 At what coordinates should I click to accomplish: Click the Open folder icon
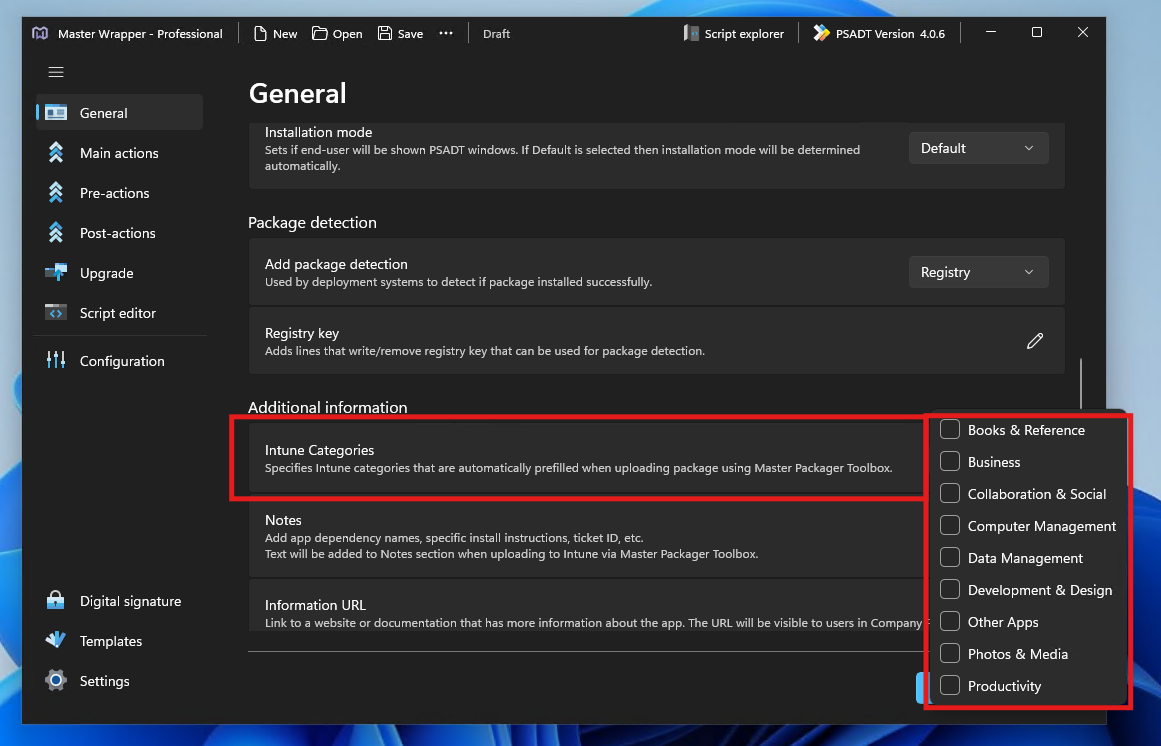pyautogui.click(x=319, y=33)
